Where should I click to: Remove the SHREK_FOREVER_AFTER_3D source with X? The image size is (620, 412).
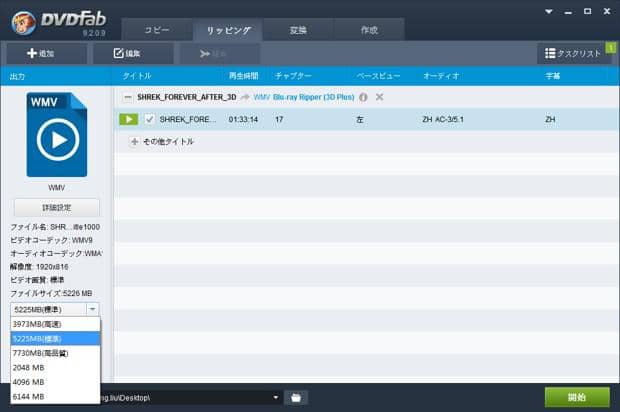coord(379,97)
